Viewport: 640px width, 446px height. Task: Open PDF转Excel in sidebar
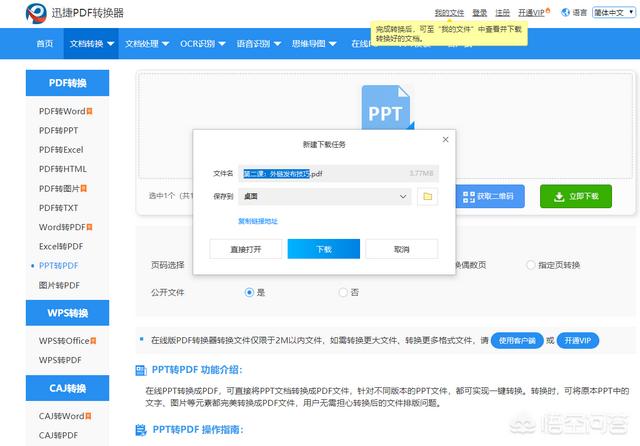(61, 150)
